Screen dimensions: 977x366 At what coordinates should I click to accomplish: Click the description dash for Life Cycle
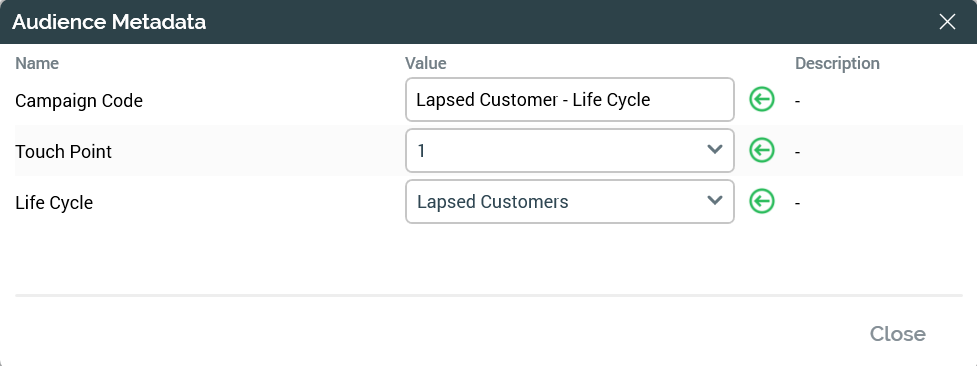pos(798,203)
